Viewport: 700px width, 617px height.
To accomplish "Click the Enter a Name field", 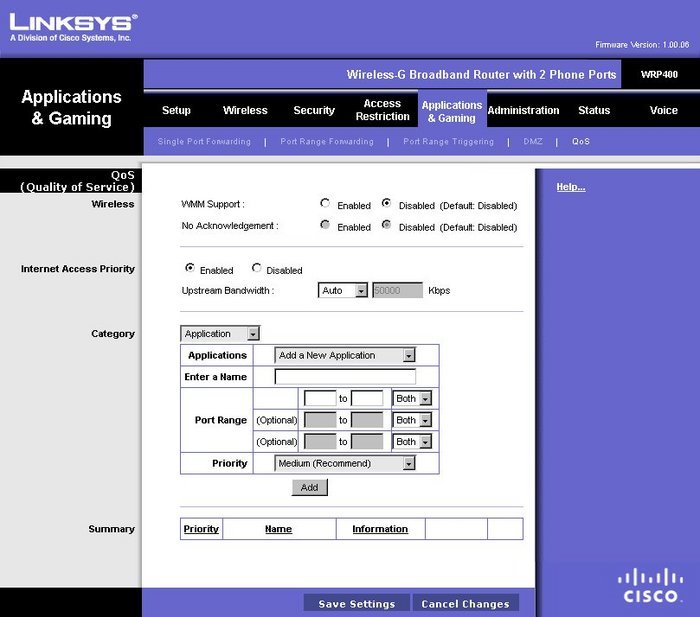I will pos(345,376).
